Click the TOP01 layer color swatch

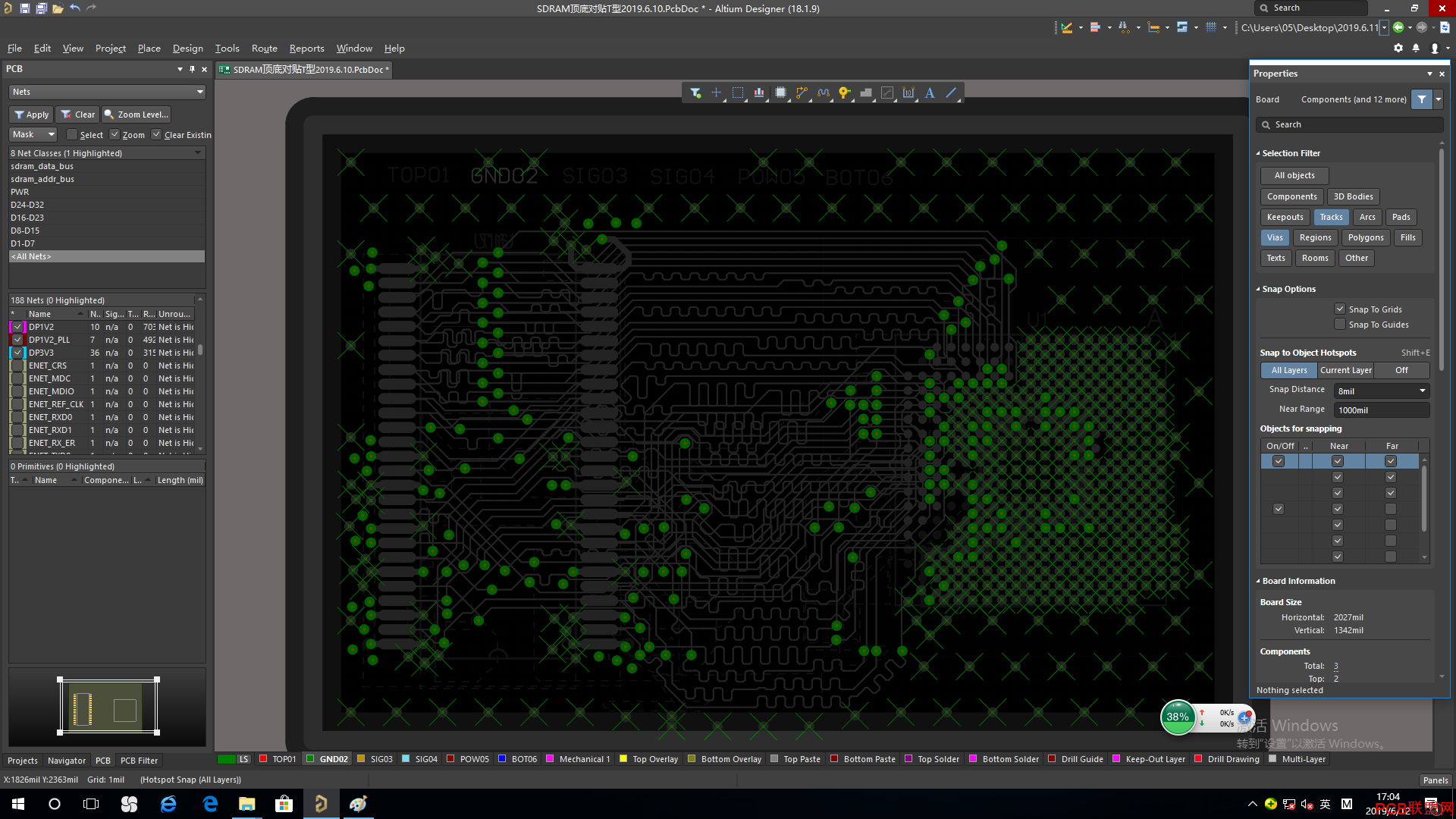(x=263, y=758)
